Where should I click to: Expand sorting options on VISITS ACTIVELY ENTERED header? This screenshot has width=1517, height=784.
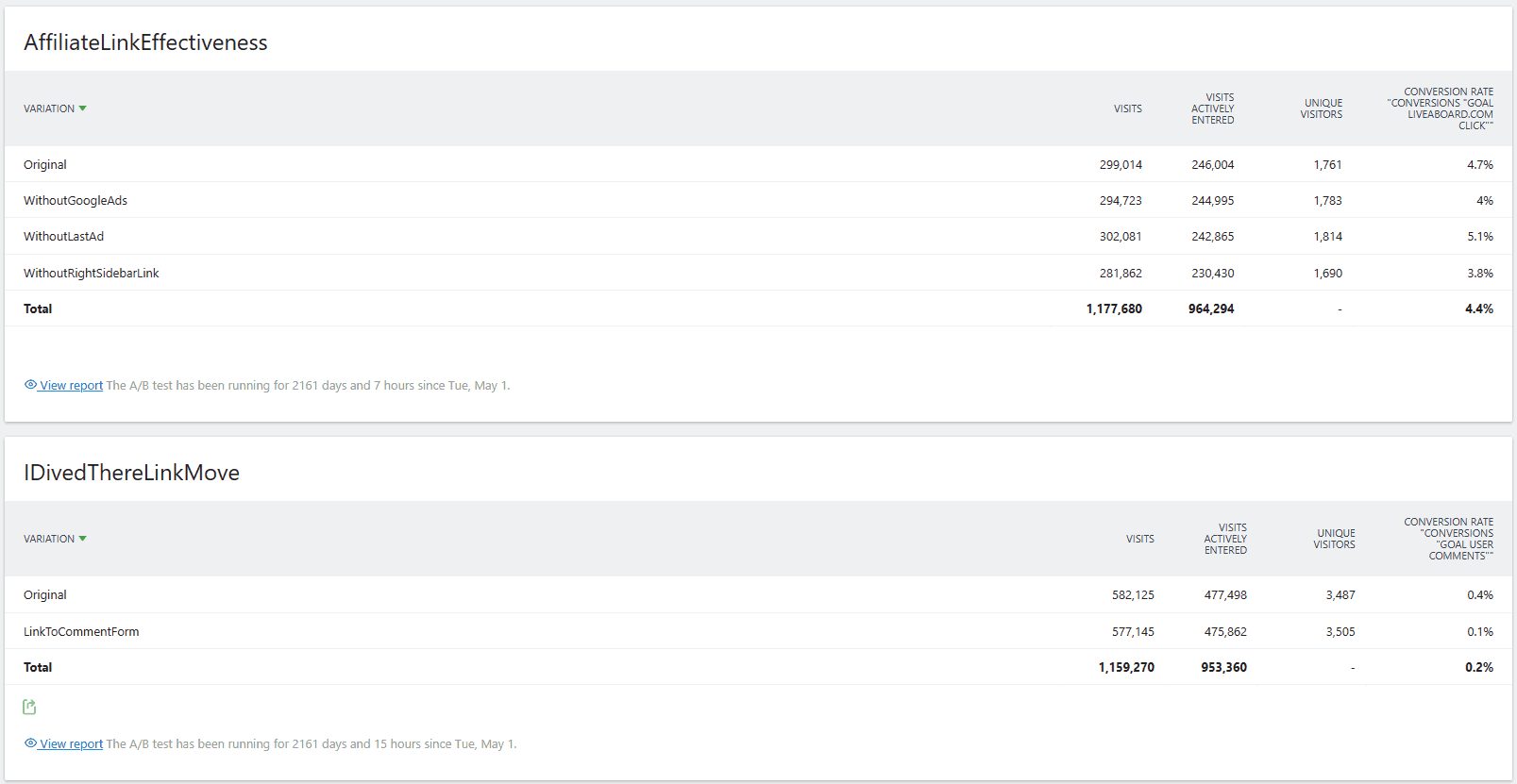pyautogui.click(x=1213, y=108)
